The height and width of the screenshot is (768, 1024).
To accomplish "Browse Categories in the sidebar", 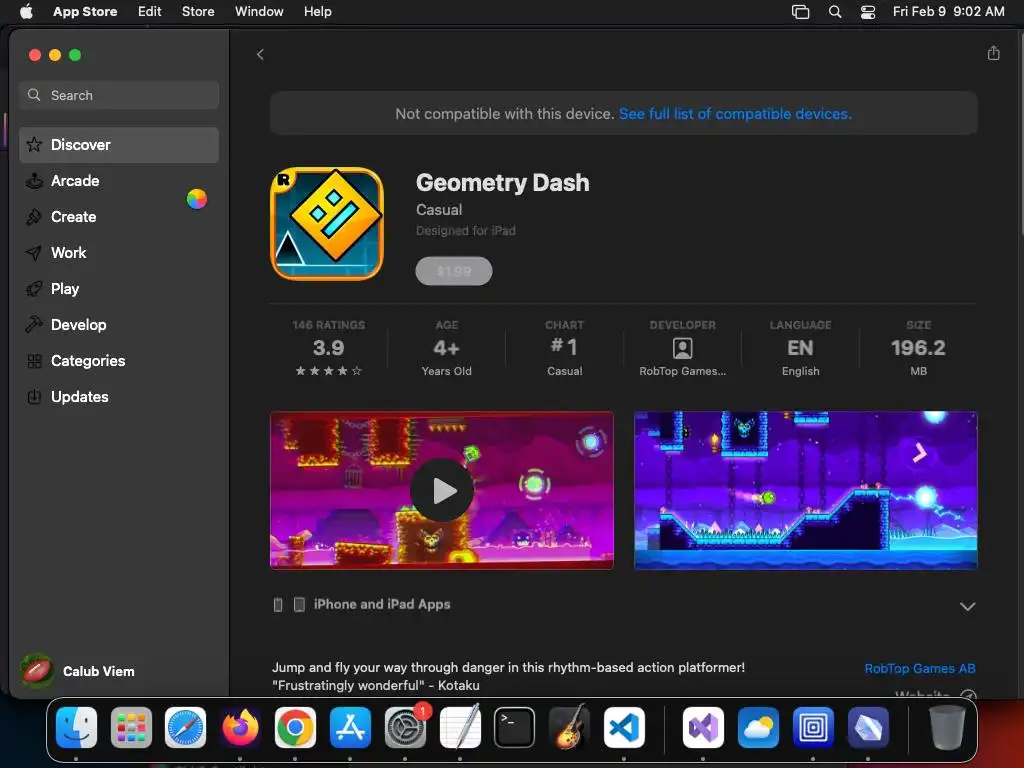I will pos(119,360).
